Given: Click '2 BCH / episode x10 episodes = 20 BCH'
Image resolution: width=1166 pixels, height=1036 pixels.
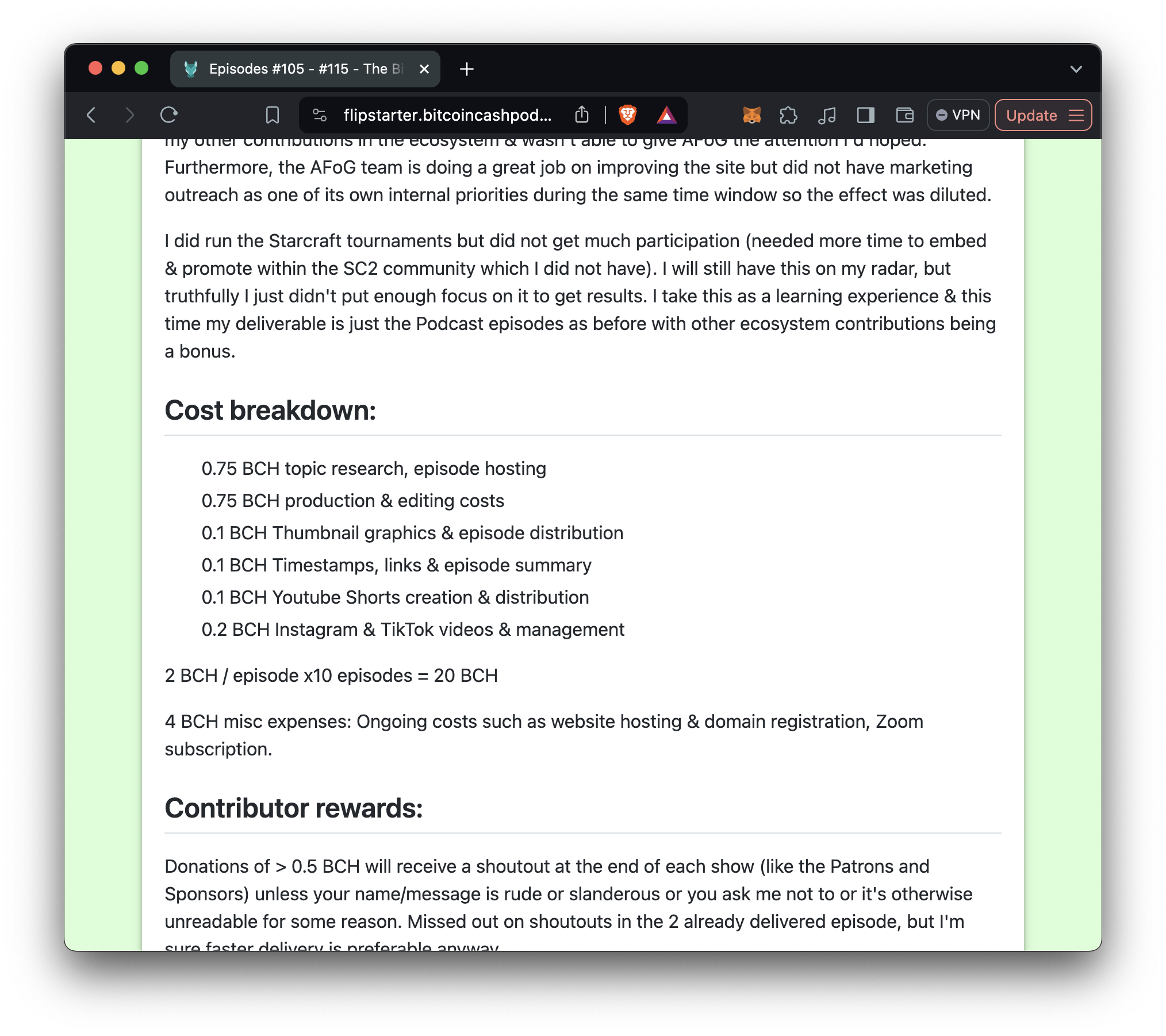Looking at the screenshot, I should (331, 676).
